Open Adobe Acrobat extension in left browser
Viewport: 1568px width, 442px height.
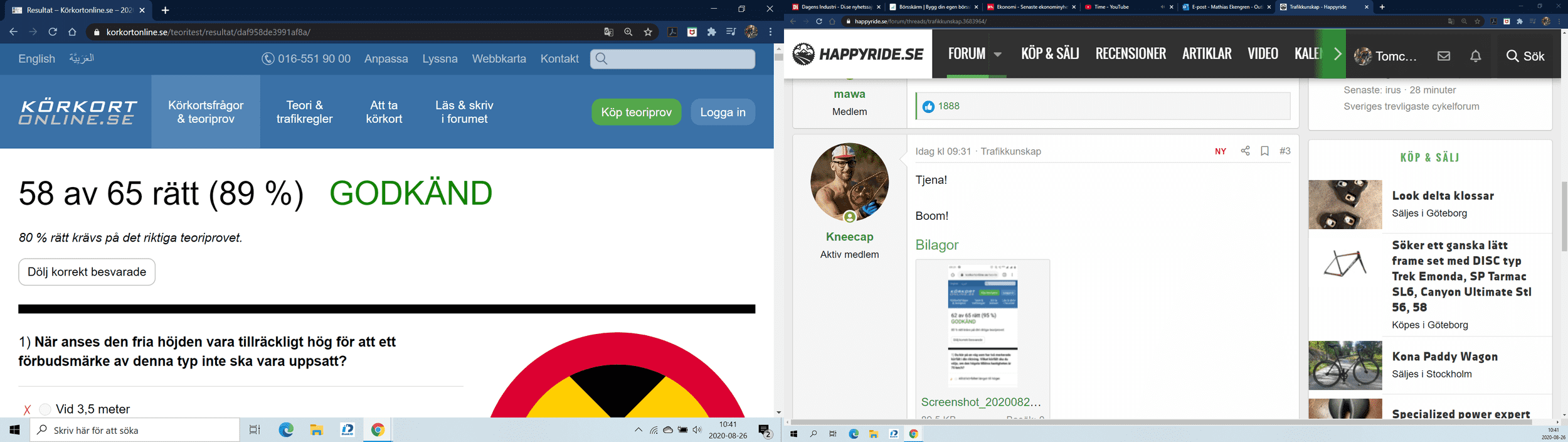(672, 32)
